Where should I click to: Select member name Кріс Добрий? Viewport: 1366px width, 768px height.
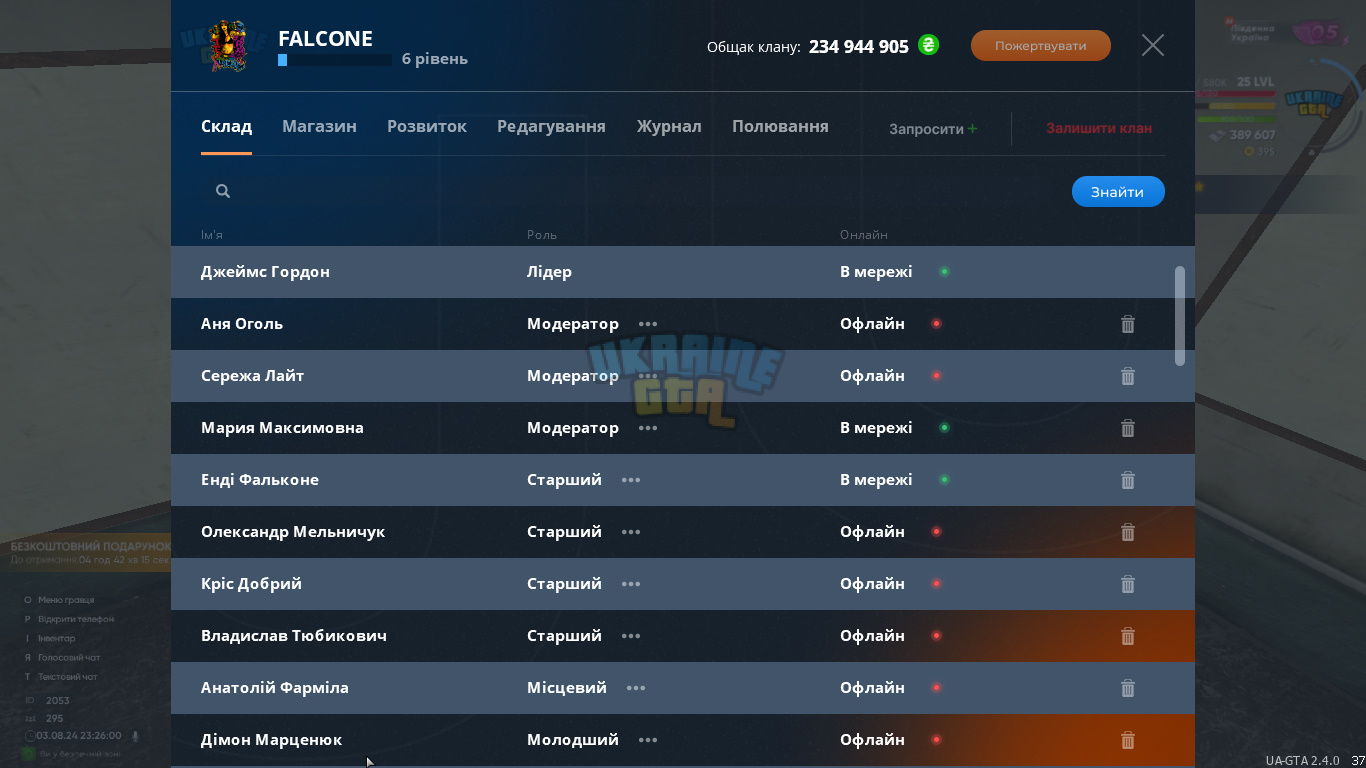pos(251,584)
